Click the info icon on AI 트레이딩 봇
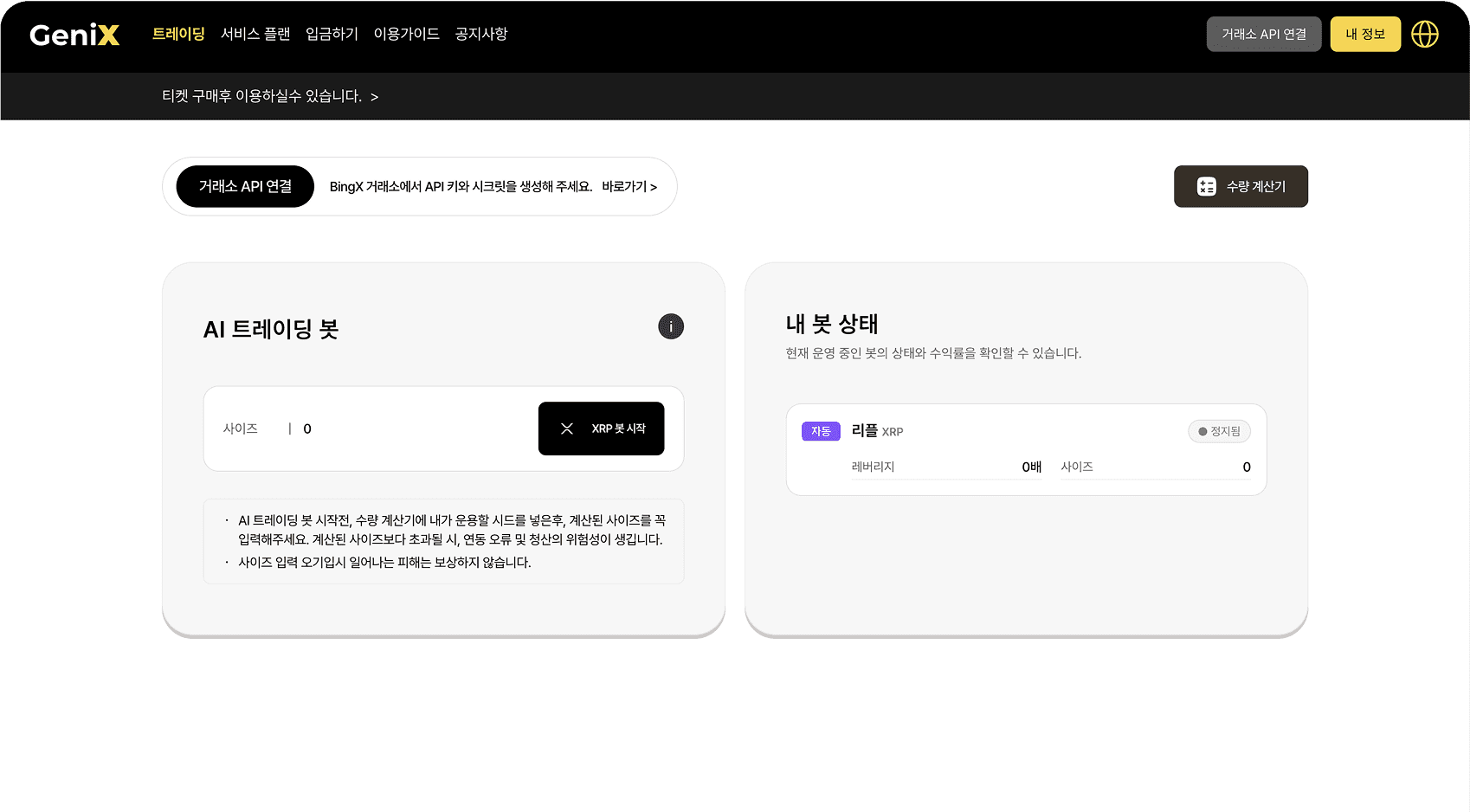This screenshot has width=1470, height=812. pos(670,326)
